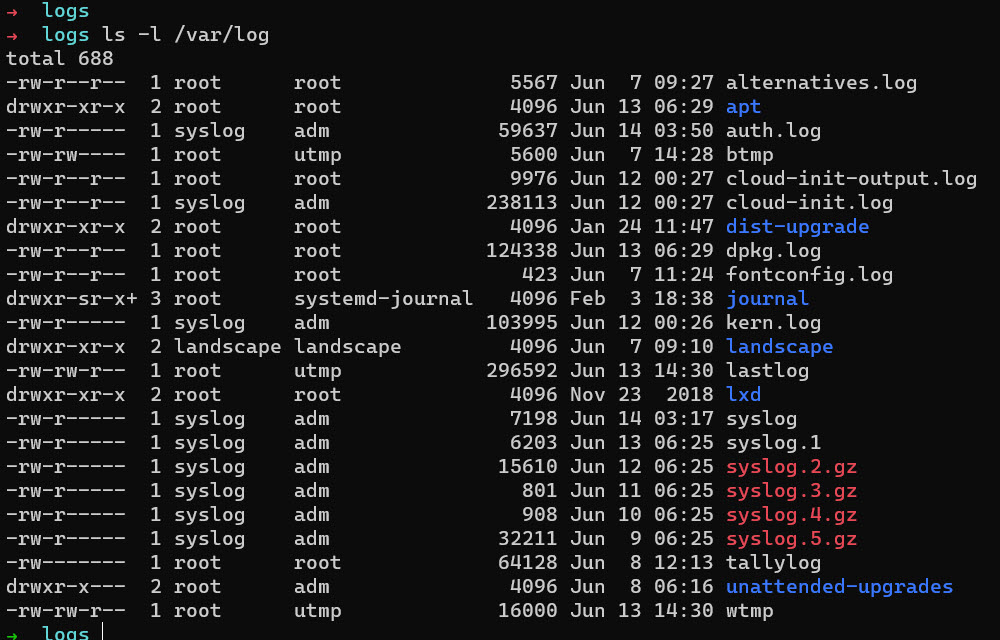Image resolution: width=1000 pixels, height=640 pixels.
Task: Select the tallylog filename
Action: click(773, 563)
